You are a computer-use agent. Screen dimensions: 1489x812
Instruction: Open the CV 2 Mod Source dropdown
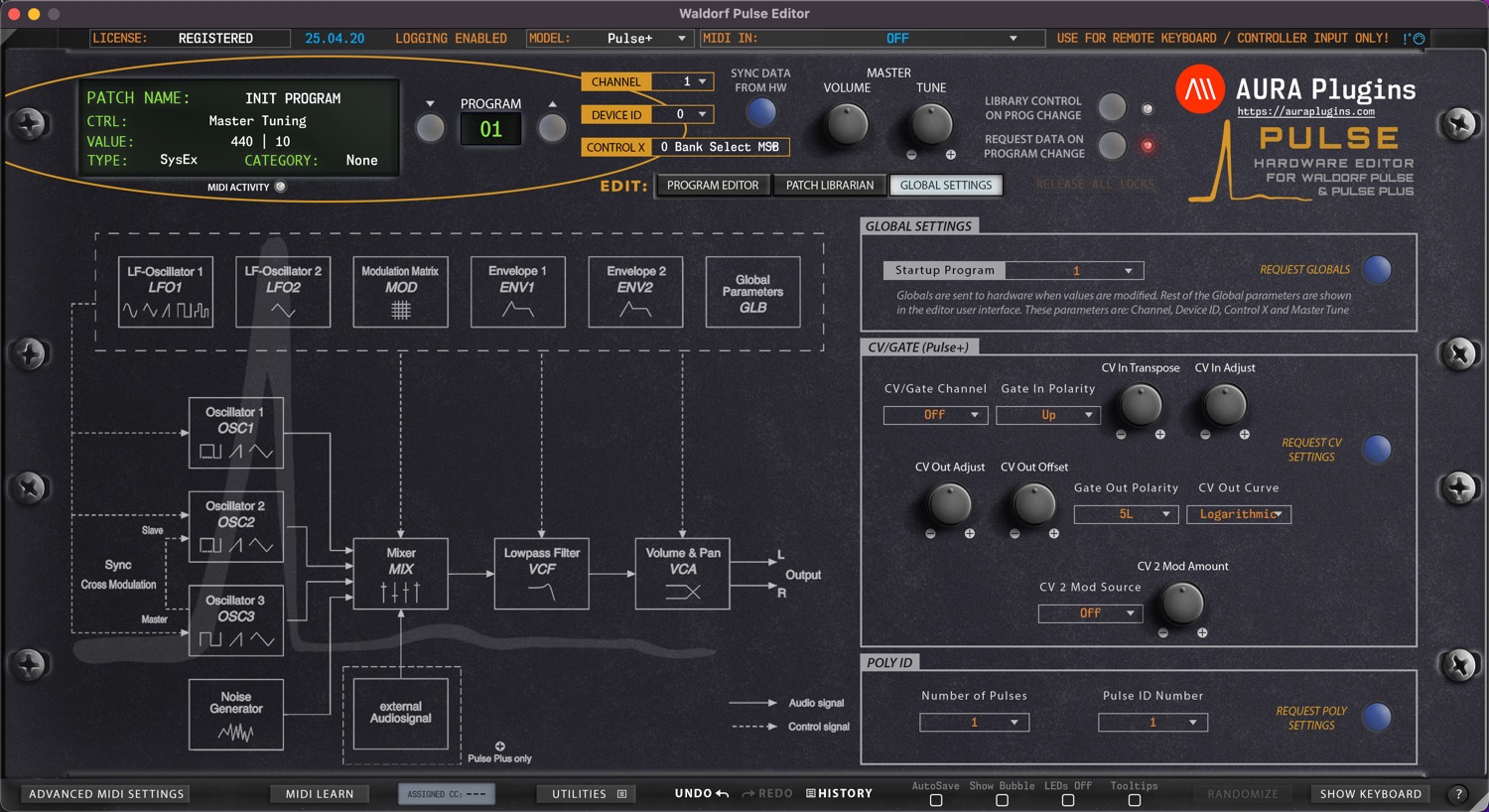point(1090,613)
